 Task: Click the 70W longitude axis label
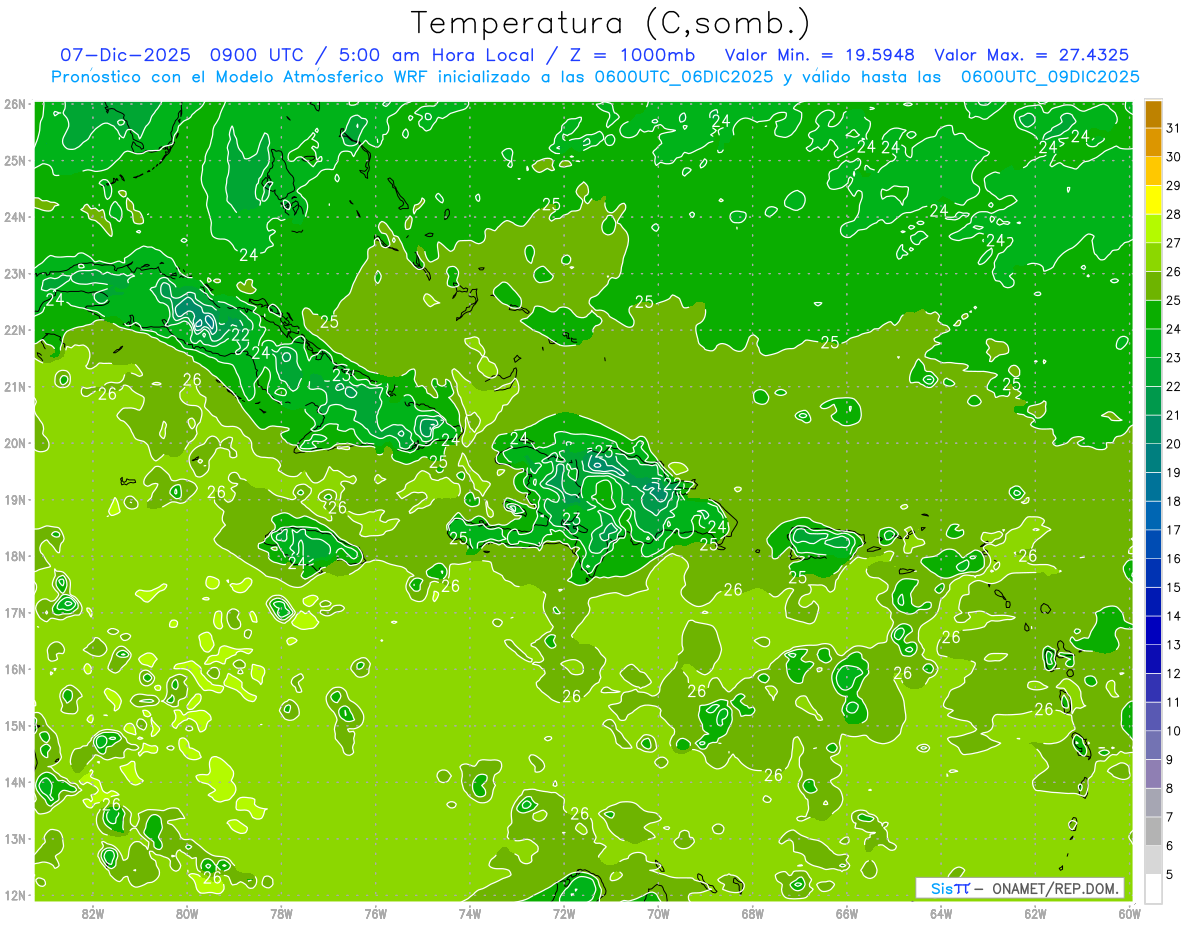click(x=658, y=913)
